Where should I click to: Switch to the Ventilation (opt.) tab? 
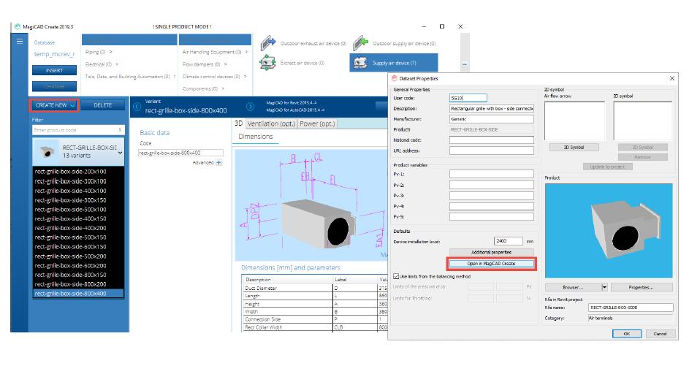pyautogui.click(x=271, y=124)
